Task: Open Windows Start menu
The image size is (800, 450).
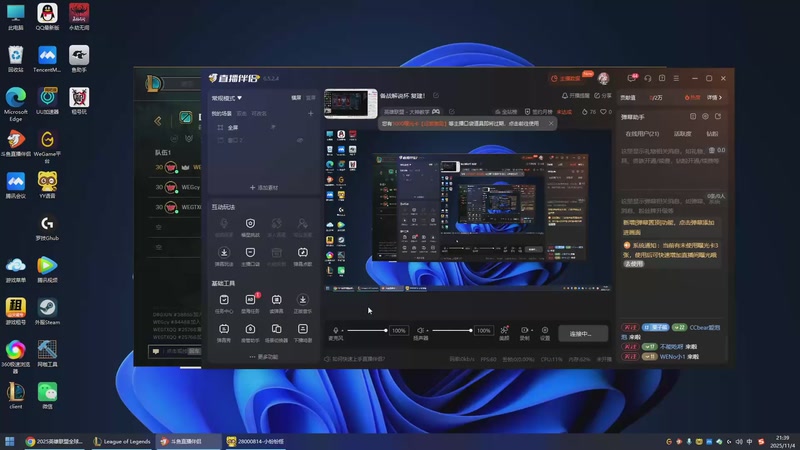Action: (9, 441)
